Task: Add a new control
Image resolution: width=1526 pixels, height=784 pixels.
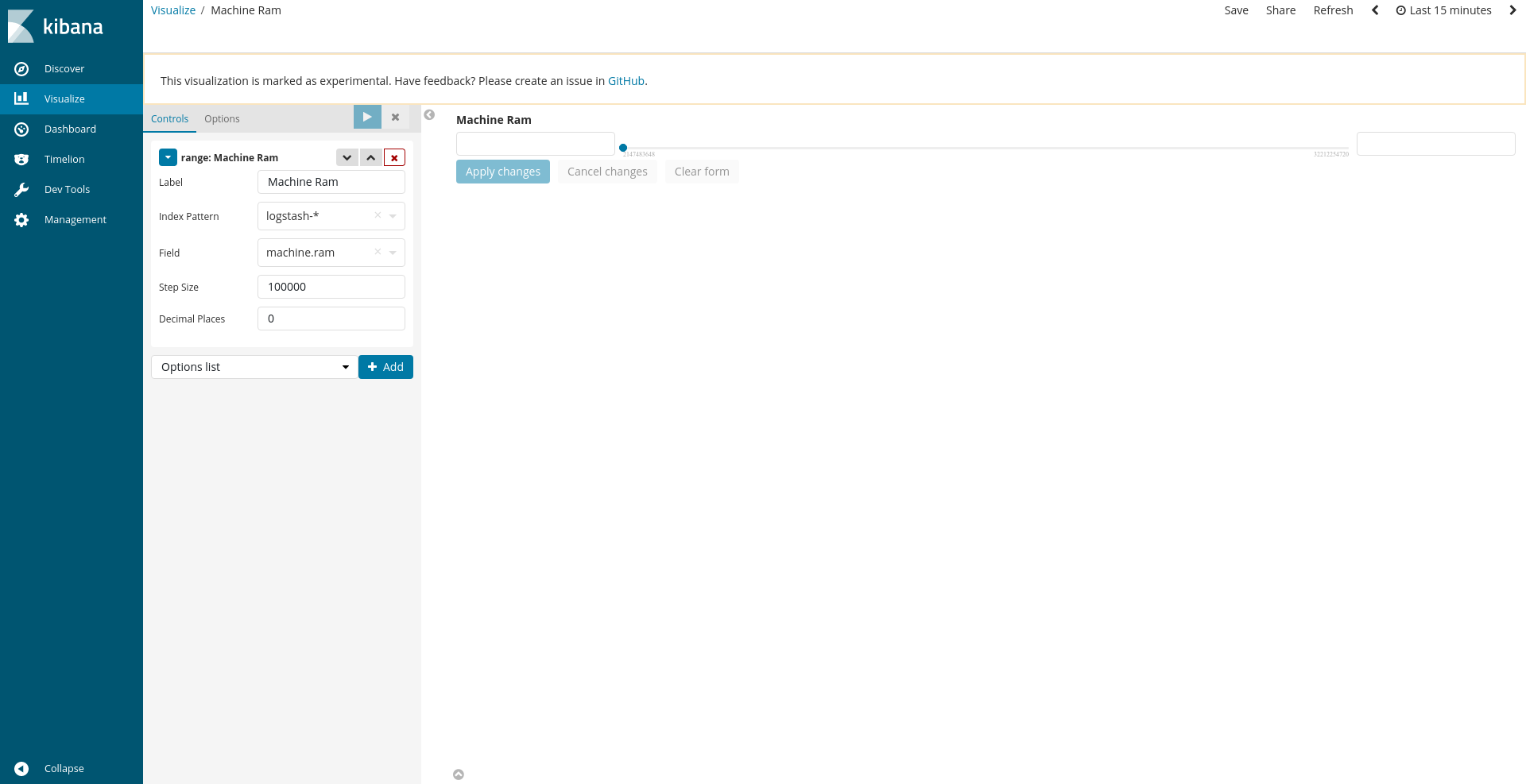Action: point(385,367)
